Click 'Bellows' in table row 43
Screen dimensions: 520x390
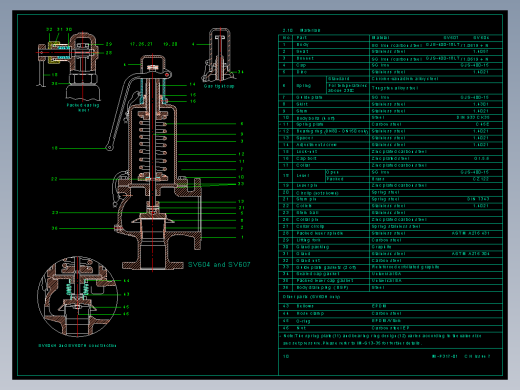[x=305, y=306]
